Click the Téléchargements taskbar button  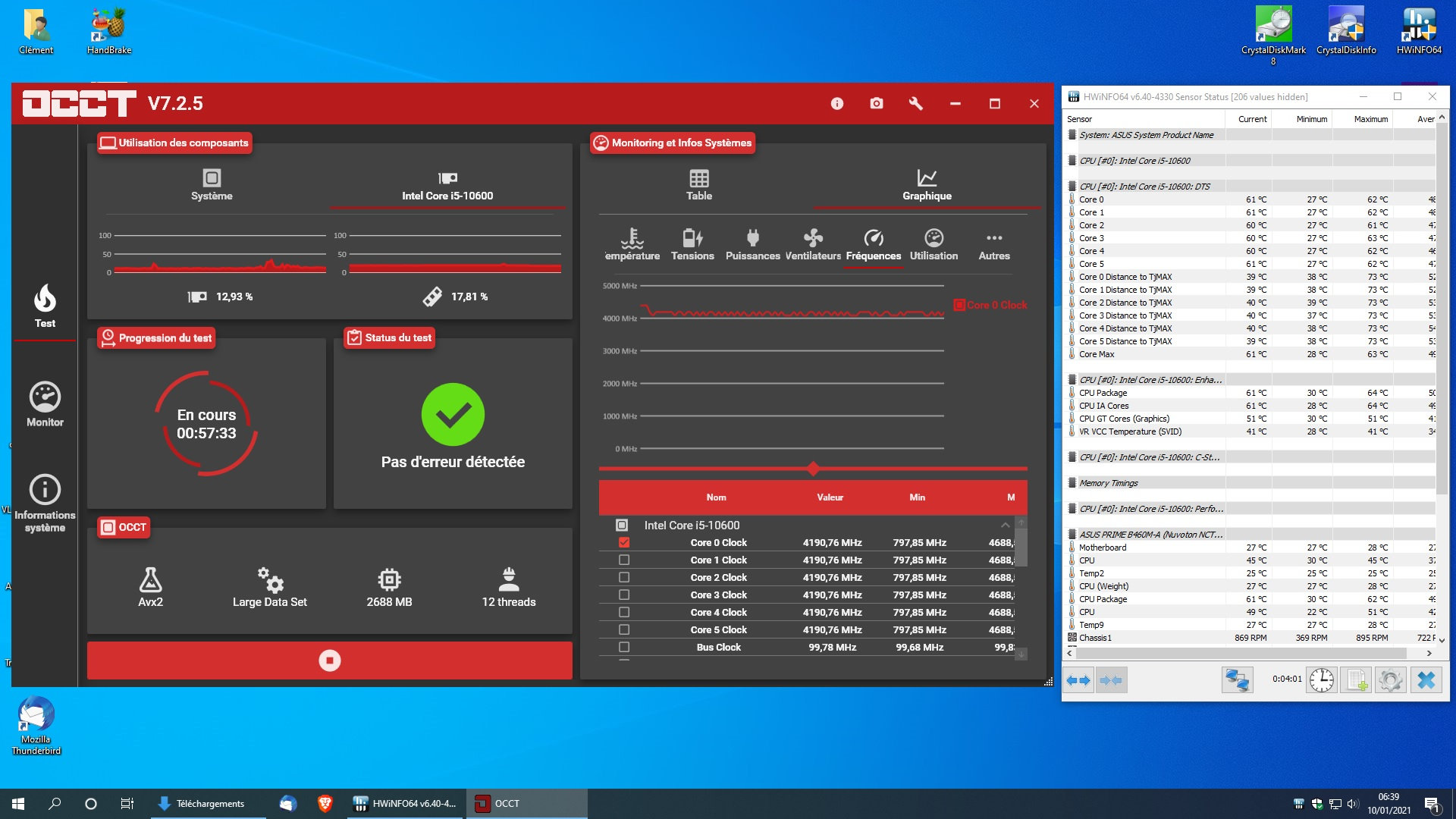pos(202,804)
